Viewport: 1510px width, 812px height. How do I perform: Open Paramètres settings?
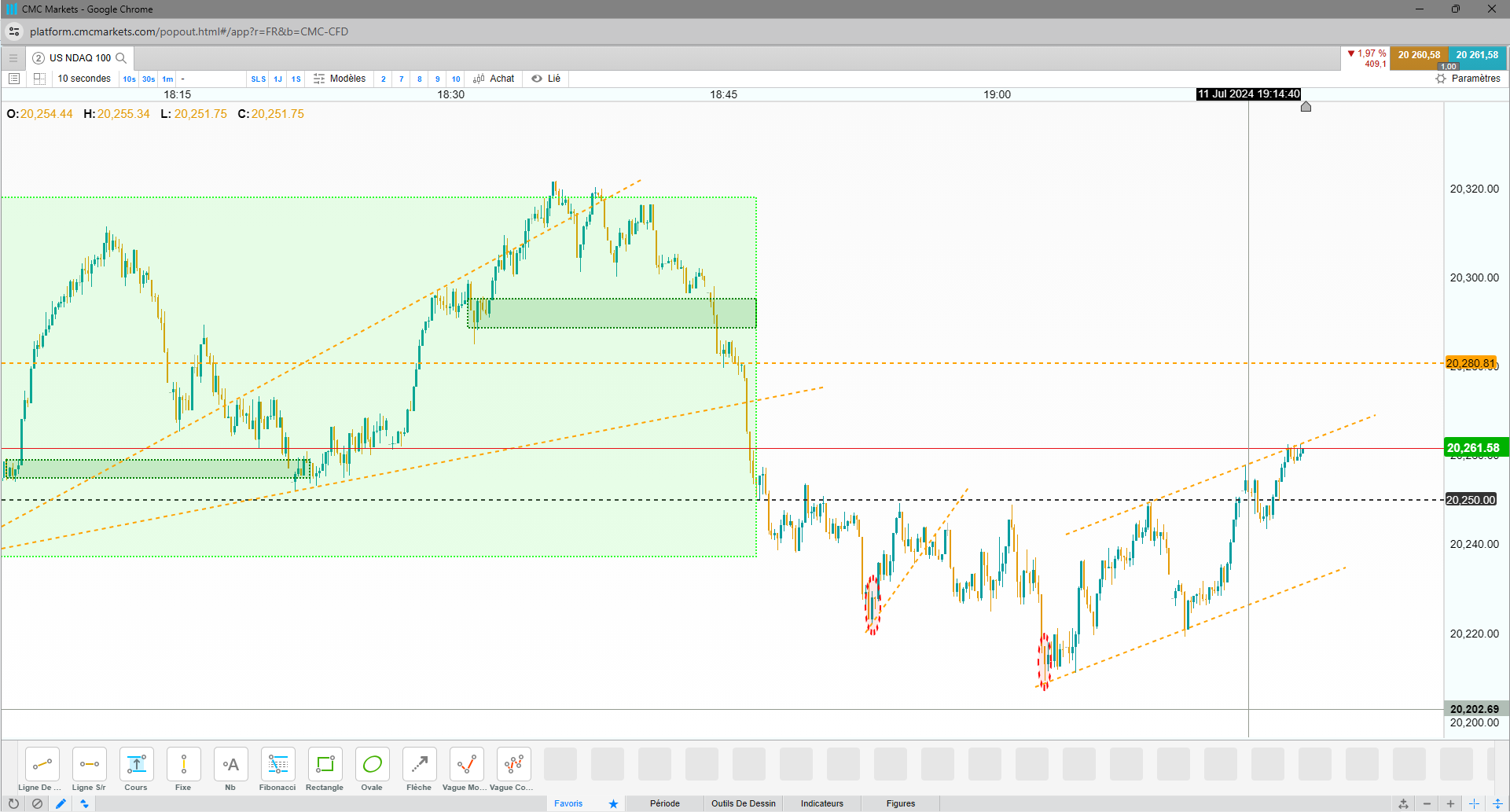point(1468,79)
